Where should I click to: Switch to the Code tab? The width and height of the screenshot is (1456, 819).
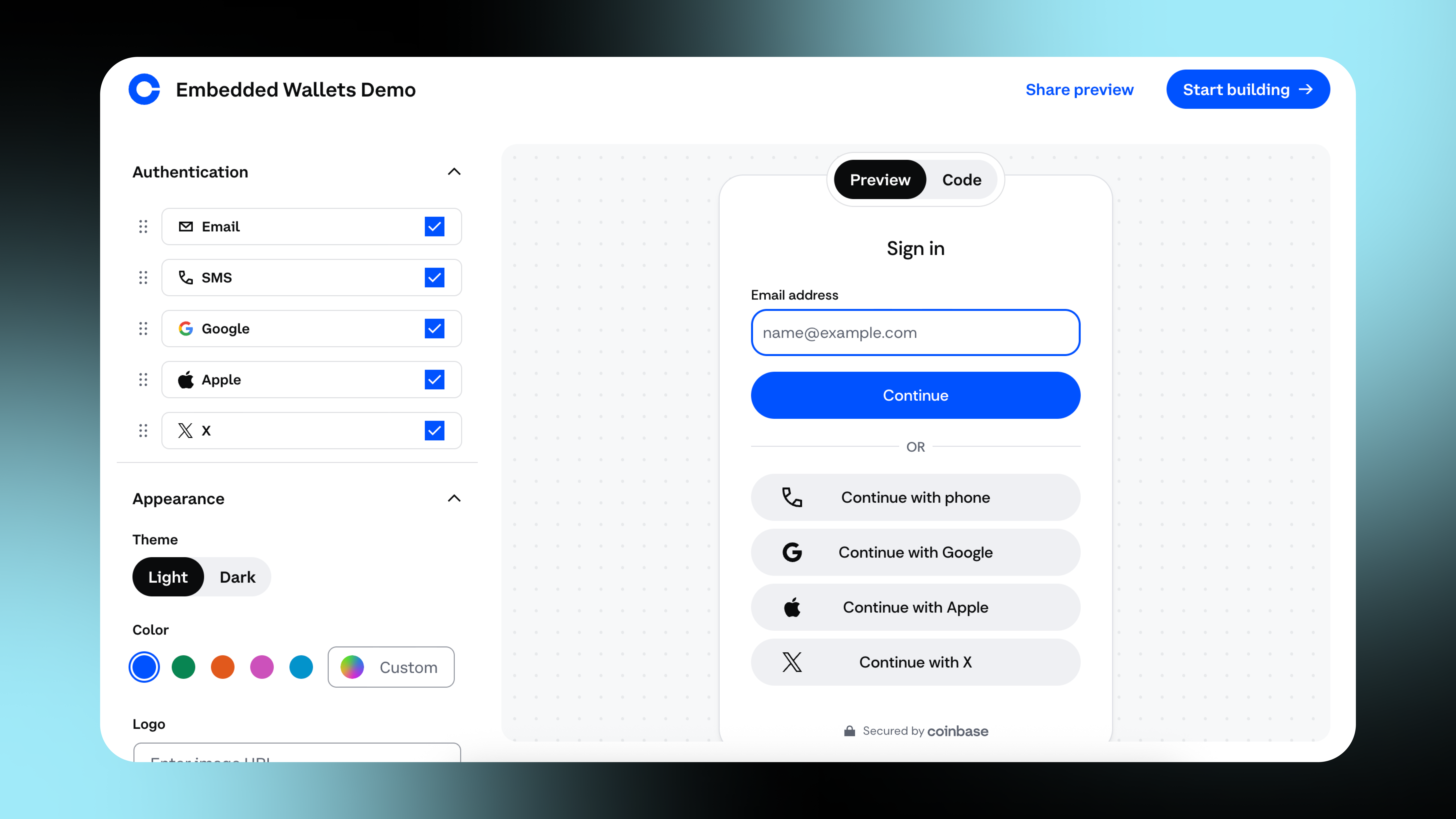pyautogui.click(x=961, y=180)
